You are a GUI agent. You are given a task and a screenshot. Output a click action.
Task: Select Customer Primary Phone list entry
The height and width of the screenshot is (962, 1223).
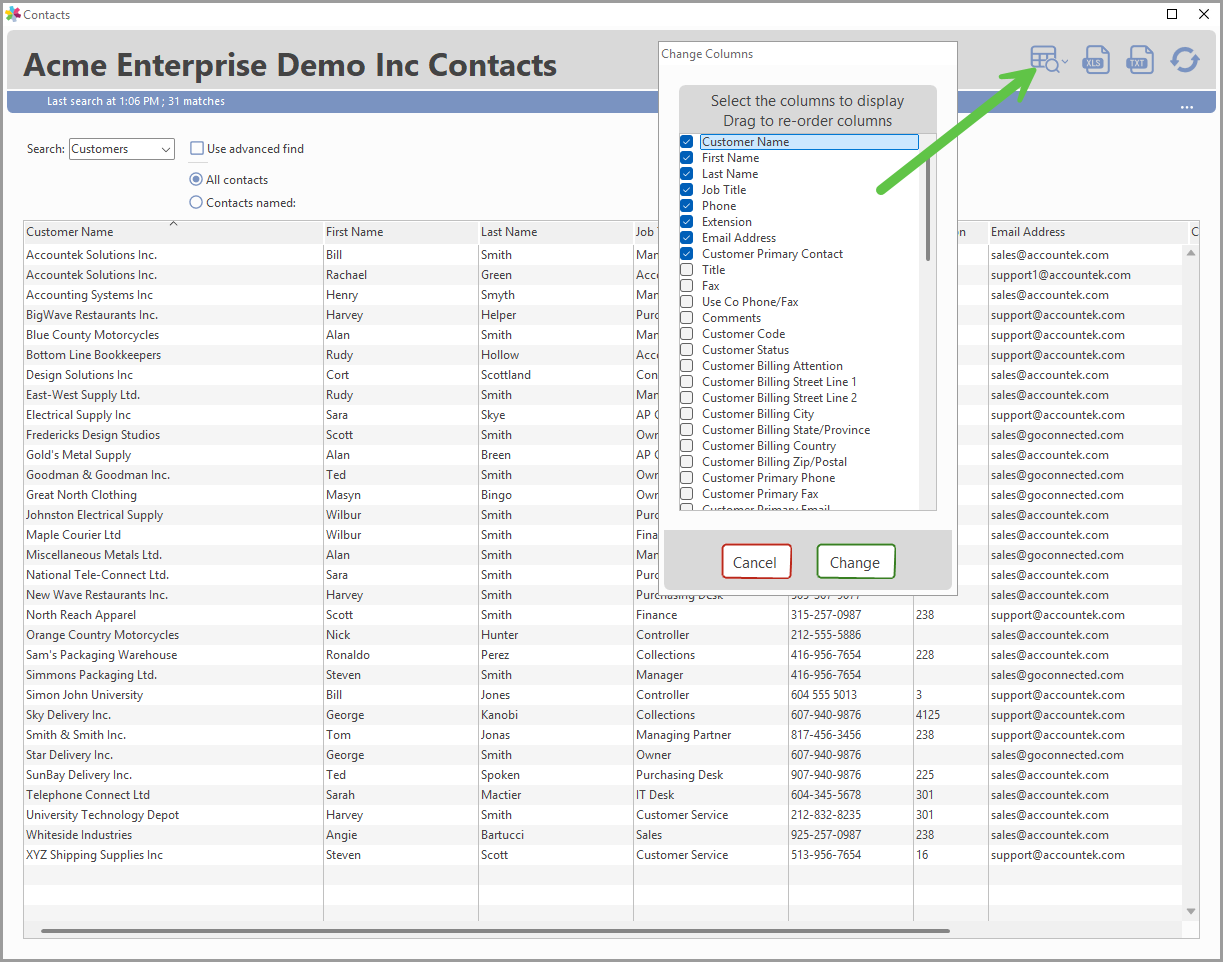point(768,478)
